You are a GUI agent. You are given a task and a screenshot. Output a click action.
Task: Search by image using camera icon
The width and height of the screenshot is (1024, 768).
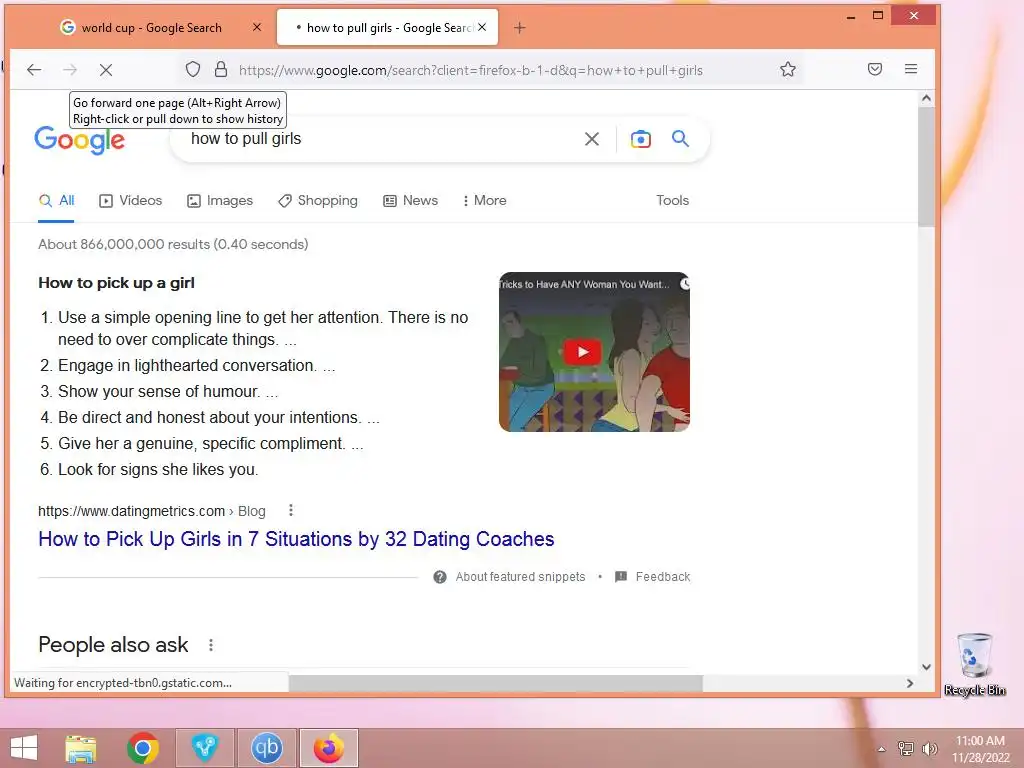point(641,138)
